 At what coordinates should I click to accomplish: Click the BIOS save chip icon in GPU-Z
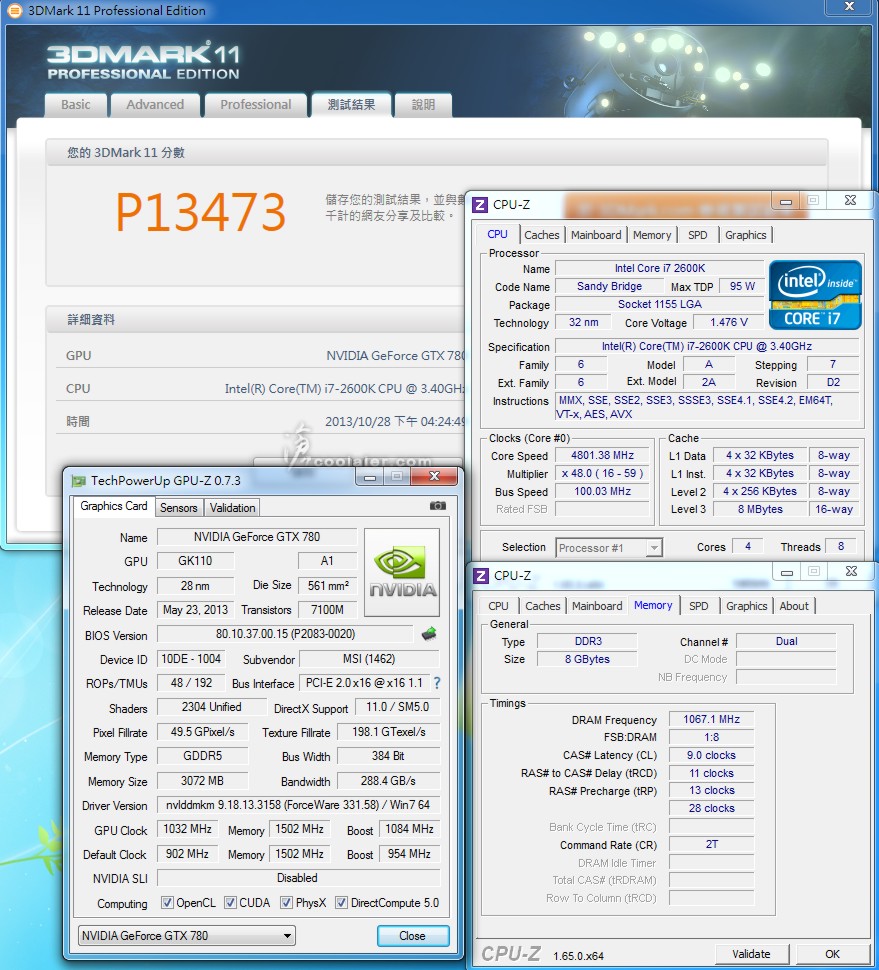pos(429,633)
